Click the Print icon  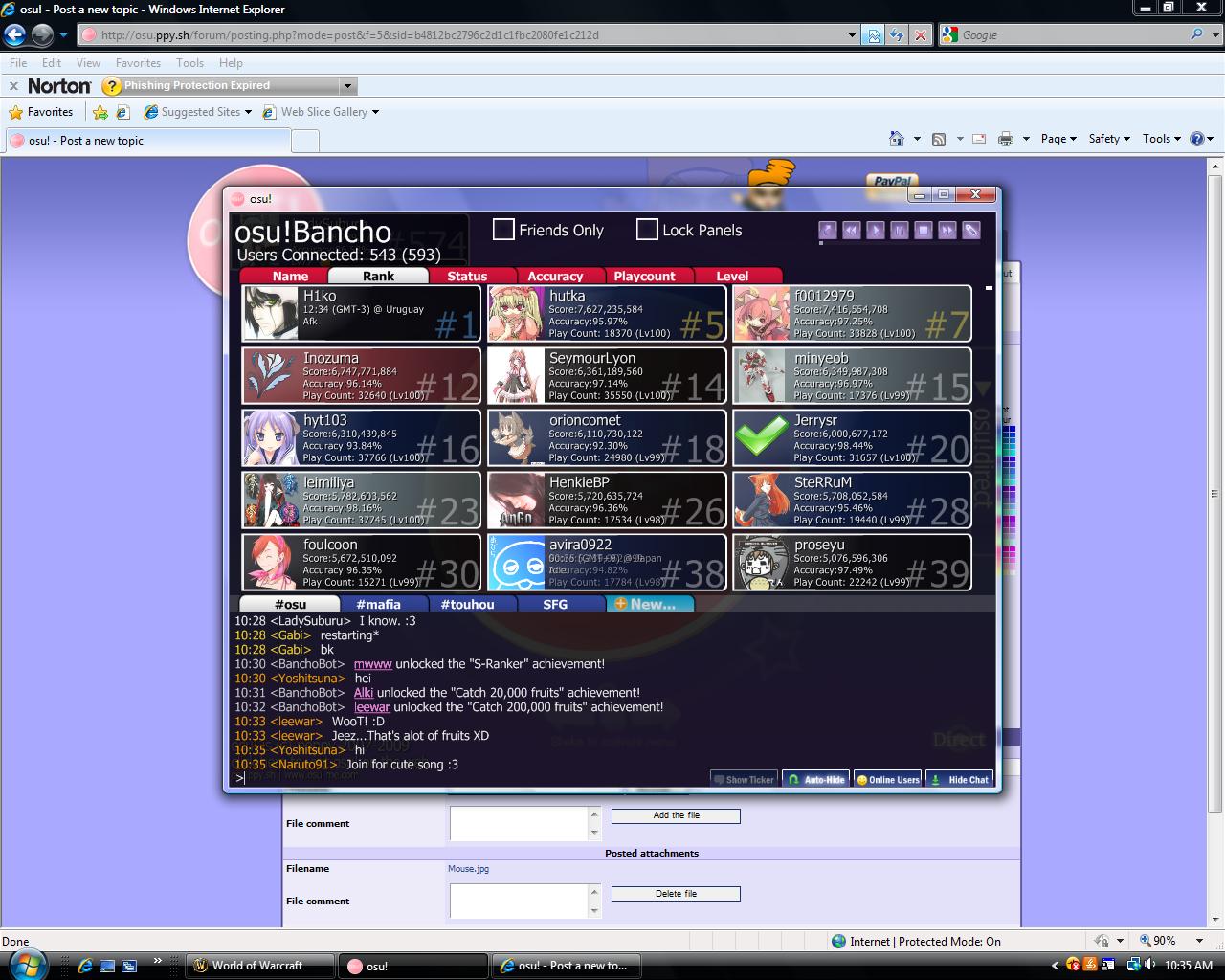coord(1006,139)
